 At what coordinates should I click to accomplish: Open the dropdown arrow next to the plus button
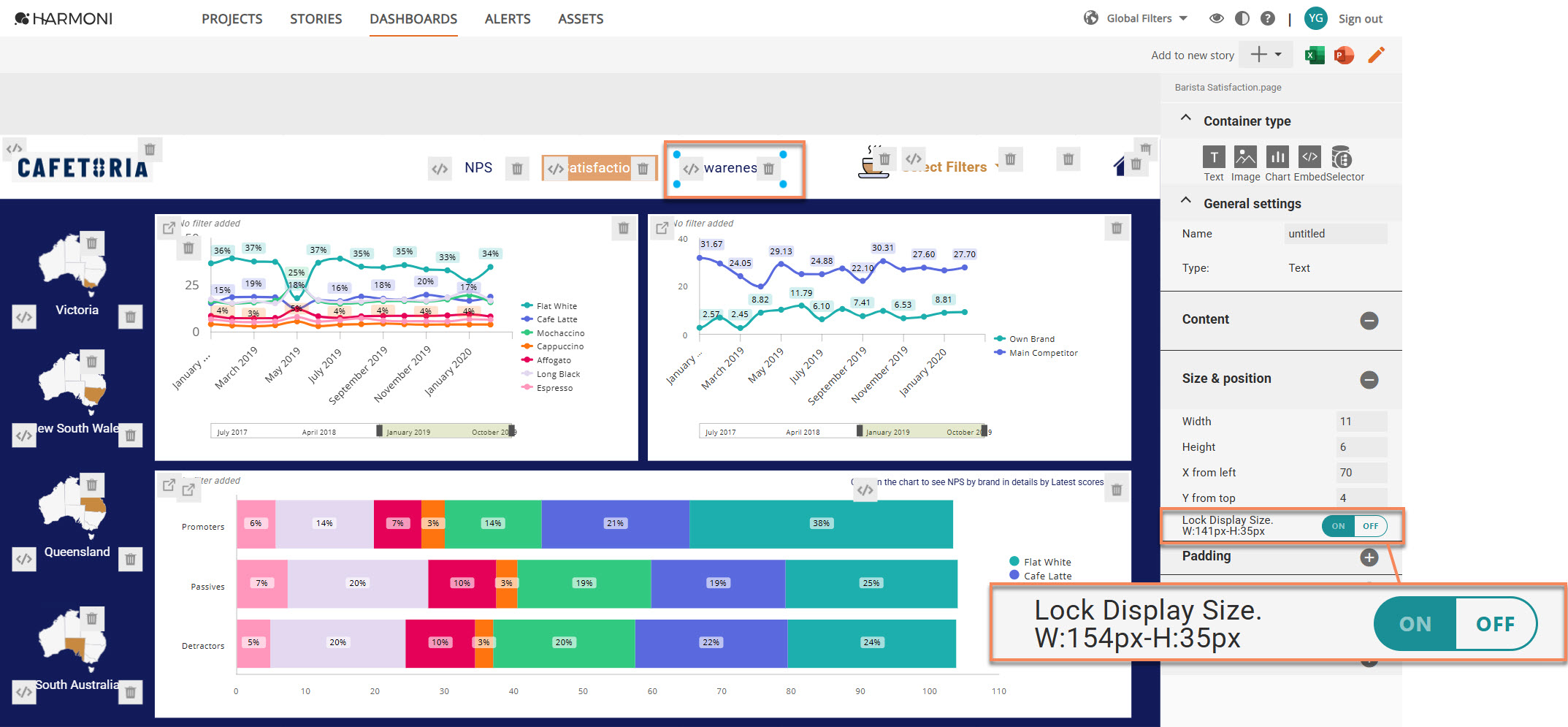(1278, 55)
